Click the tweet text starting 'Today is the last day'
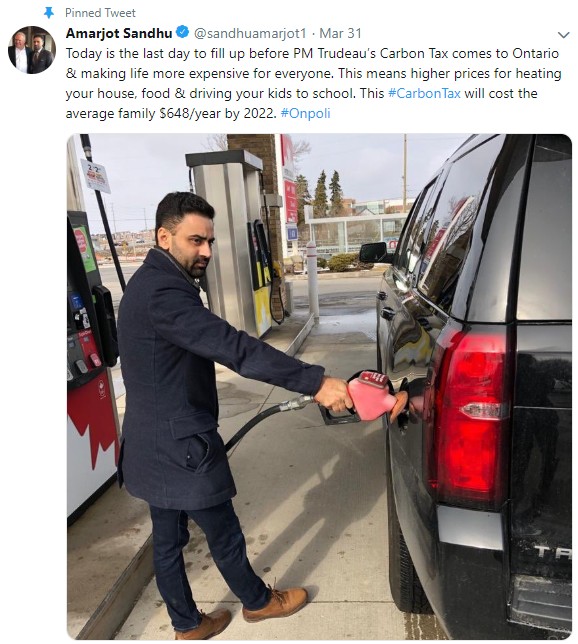The width and height of the screenshot is (578, 644). point(313,83)
